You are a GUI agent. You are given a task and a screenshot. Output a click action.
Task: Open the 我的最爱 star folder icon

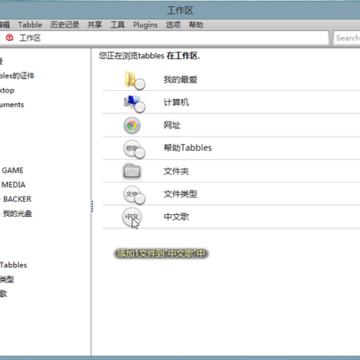[x=134, y=80]
